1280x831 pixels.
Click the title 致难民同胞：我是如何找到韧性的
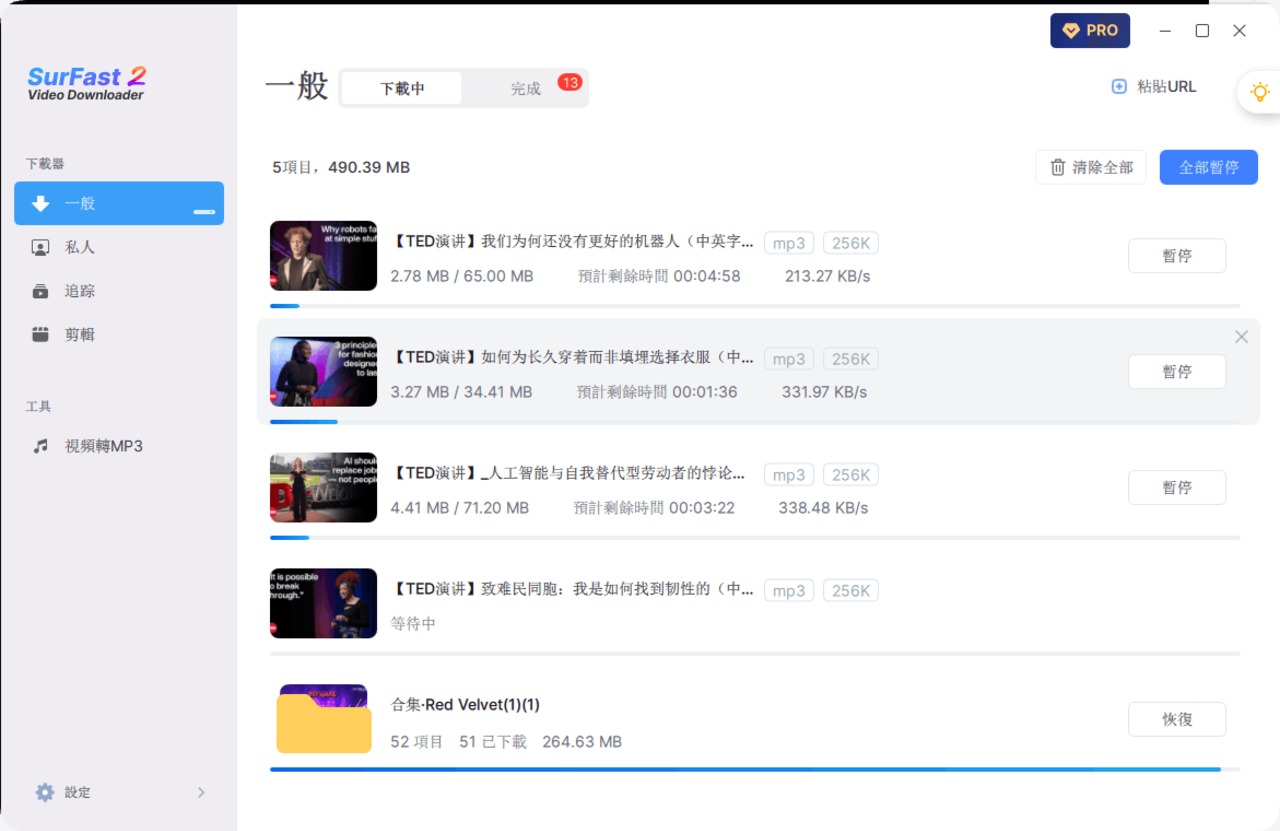[x=572, y=589]
